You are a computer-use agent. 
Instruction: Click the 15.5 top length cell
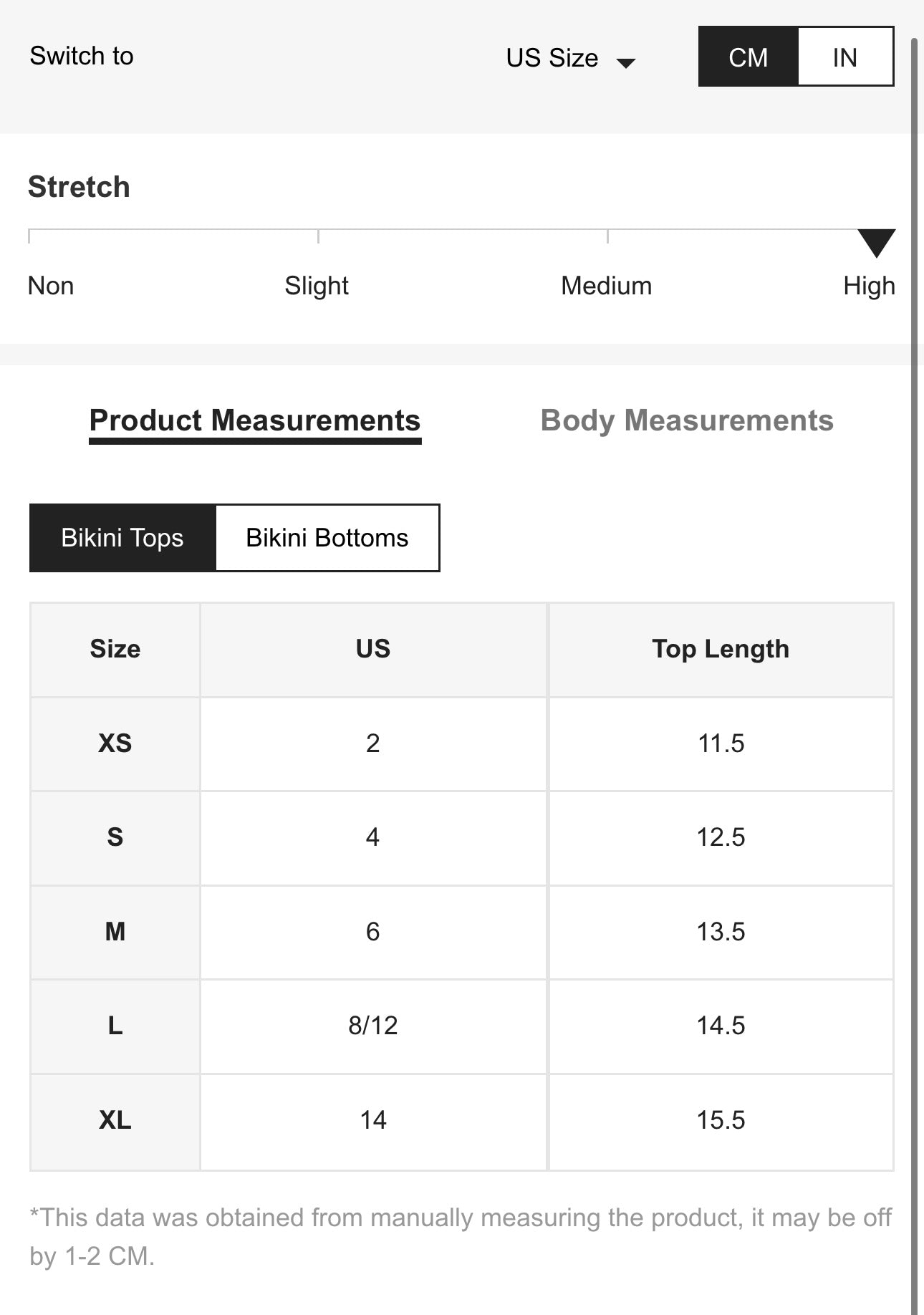tap(721, 1120)
